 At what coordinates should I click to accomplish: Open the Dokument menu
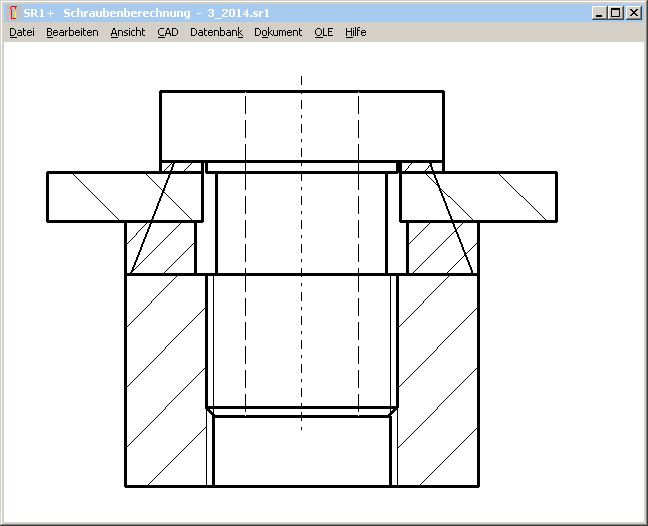point(278,32)
